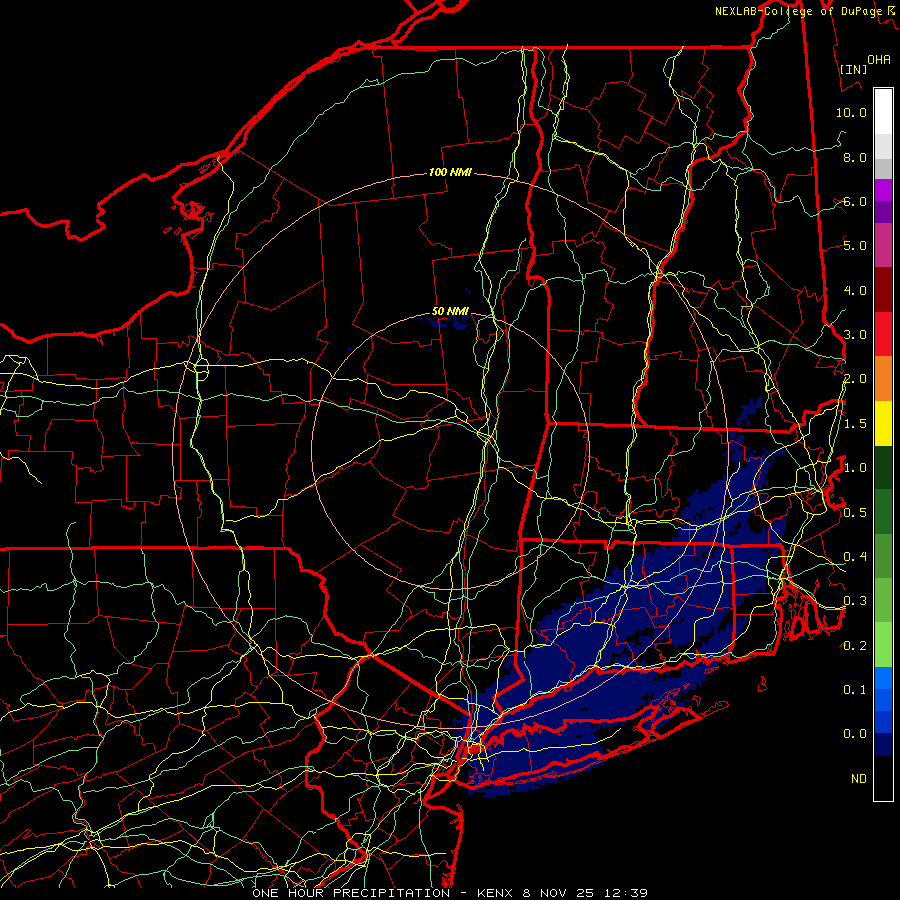Click the 8.0 legend value
The image size is (900, 900).
(855, 157)
